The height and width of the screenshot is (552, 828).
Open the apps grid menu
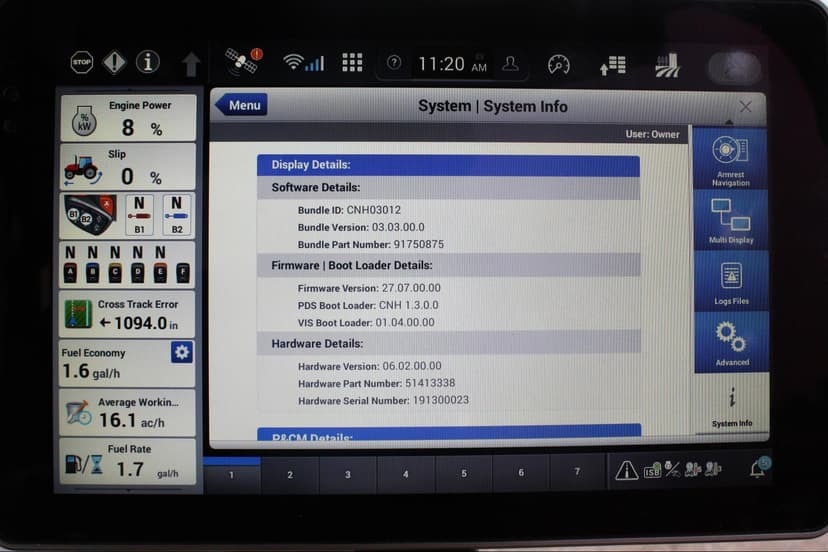pyautogui.click(x=352, y=63)
